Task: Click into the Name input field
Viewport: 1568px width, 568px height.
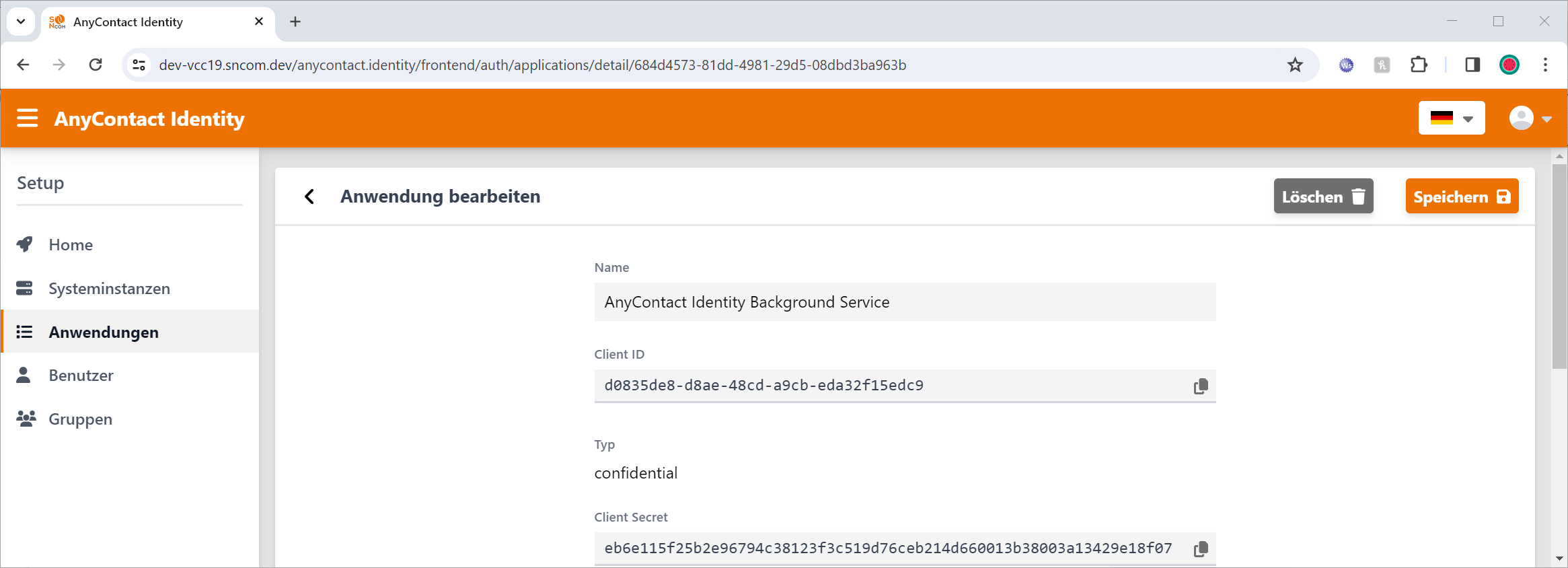Action: [904, 302]
